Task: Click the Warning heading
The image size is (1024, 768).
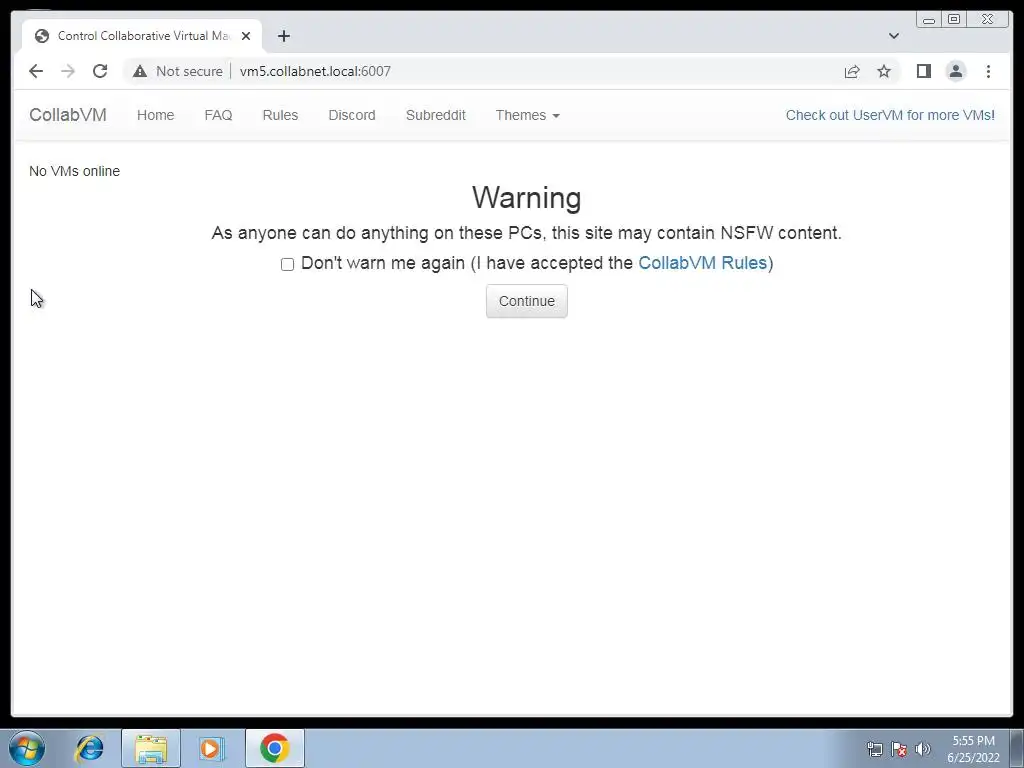Action: (x=526, y=197)
